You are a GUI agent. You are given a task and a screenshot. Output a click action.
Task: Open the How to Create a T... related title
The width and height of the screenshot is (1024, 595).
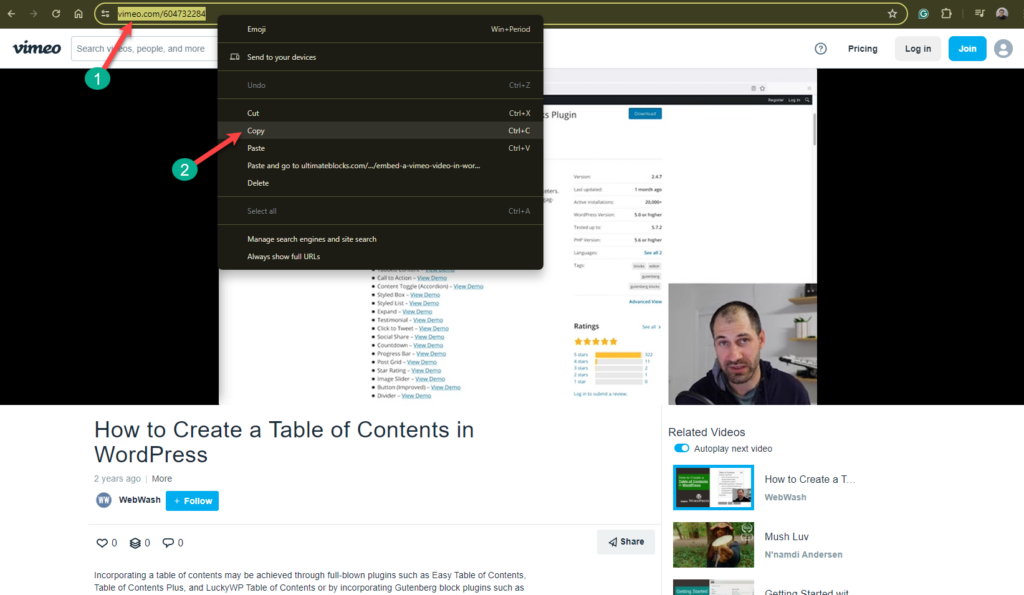click(x=810, y=479)
